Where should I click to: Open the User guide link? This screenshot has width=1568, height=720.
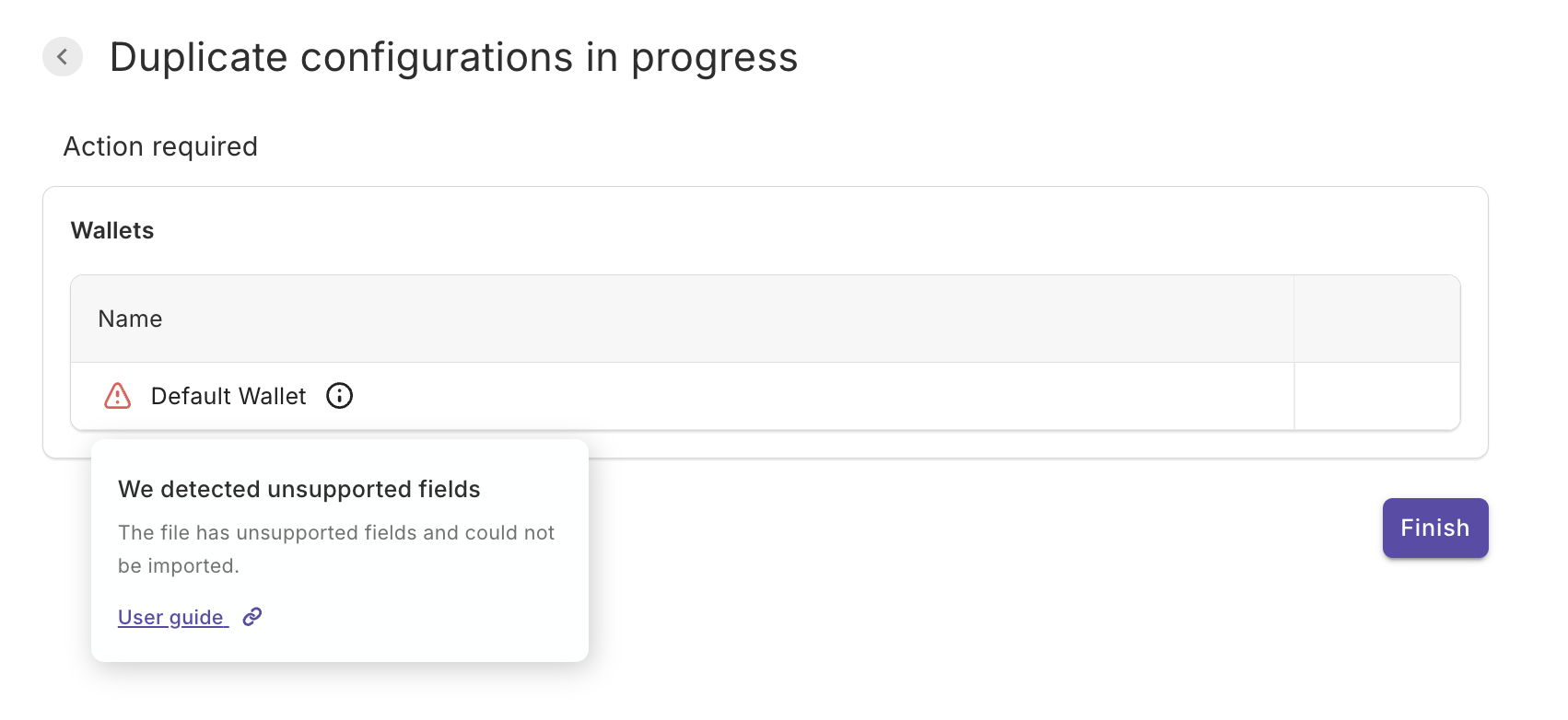click(x=171, y=618)
